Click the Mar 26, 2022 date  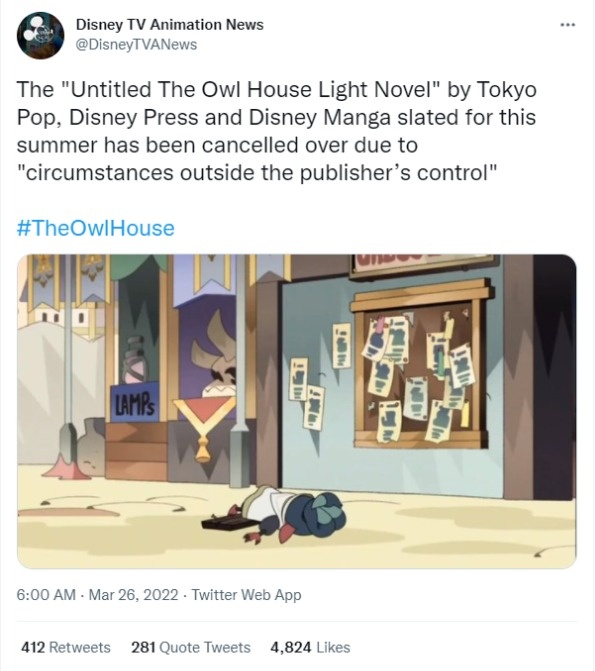[x=133, y=595]
